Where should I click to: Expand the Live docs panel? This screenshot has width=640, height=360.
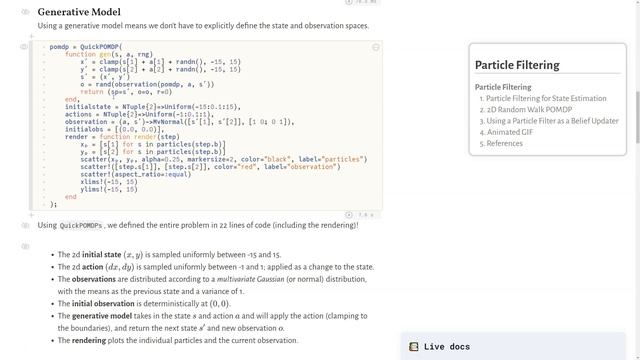pyautogui.click(x=513, y=347)
